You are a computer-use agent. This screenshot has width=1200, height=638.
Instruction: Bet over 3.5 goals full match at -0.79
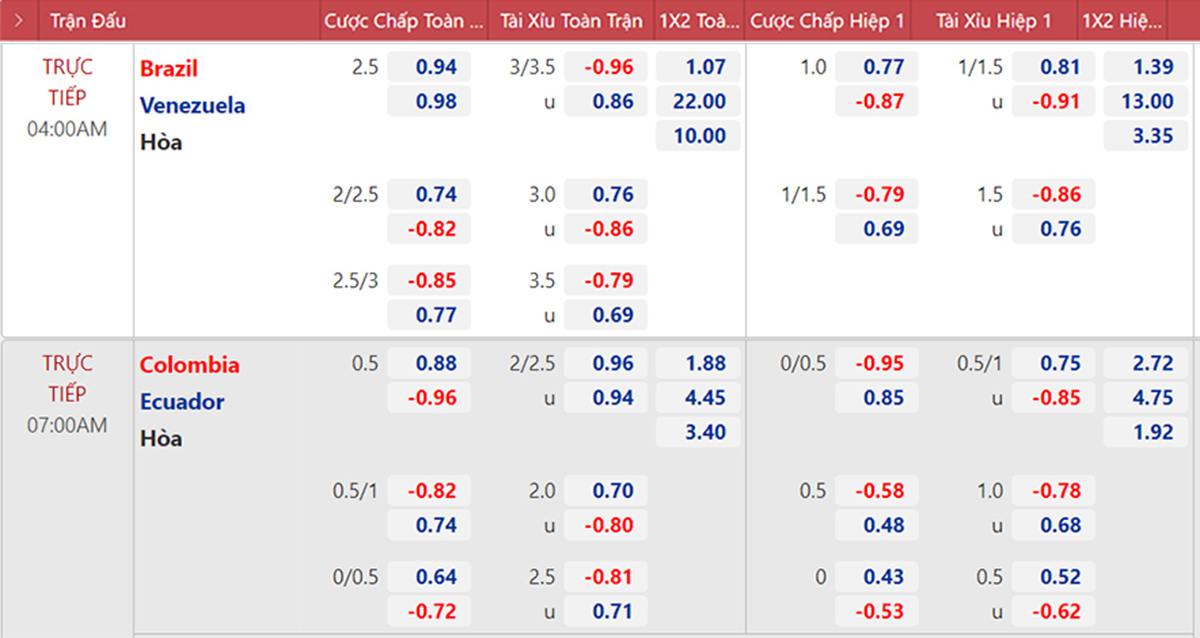pos(606,280)
